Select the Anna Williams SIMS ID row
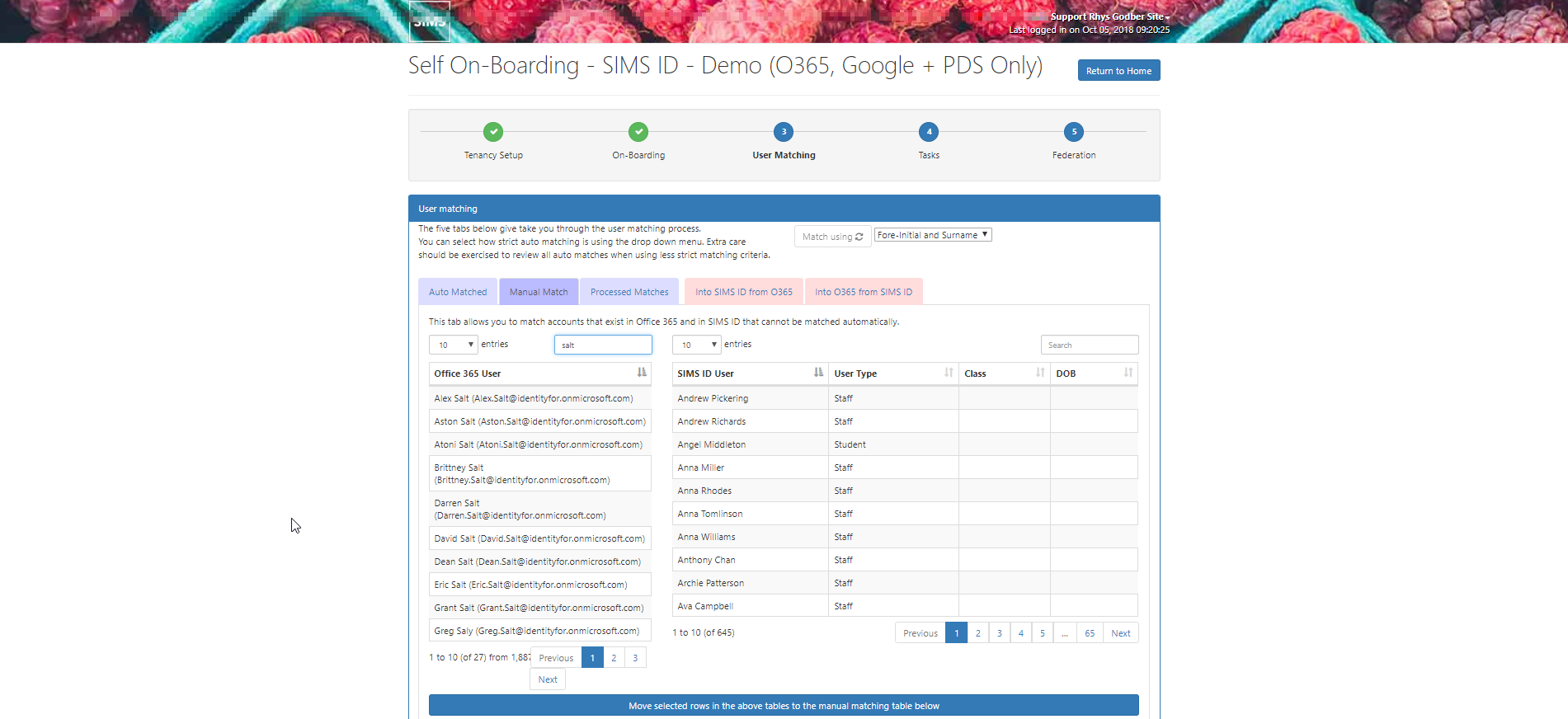This screenshot has width=1568, height=719. tap(905, 537)
